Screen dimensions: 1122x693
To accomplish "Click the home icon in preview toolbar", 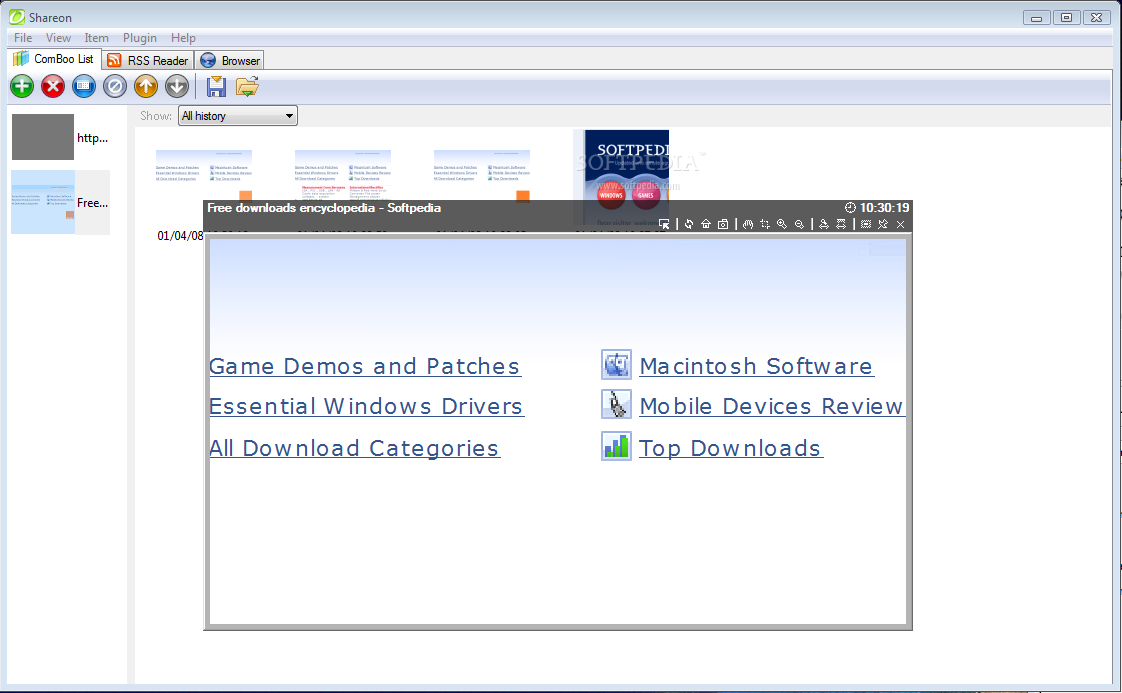I will click(706, 224).
